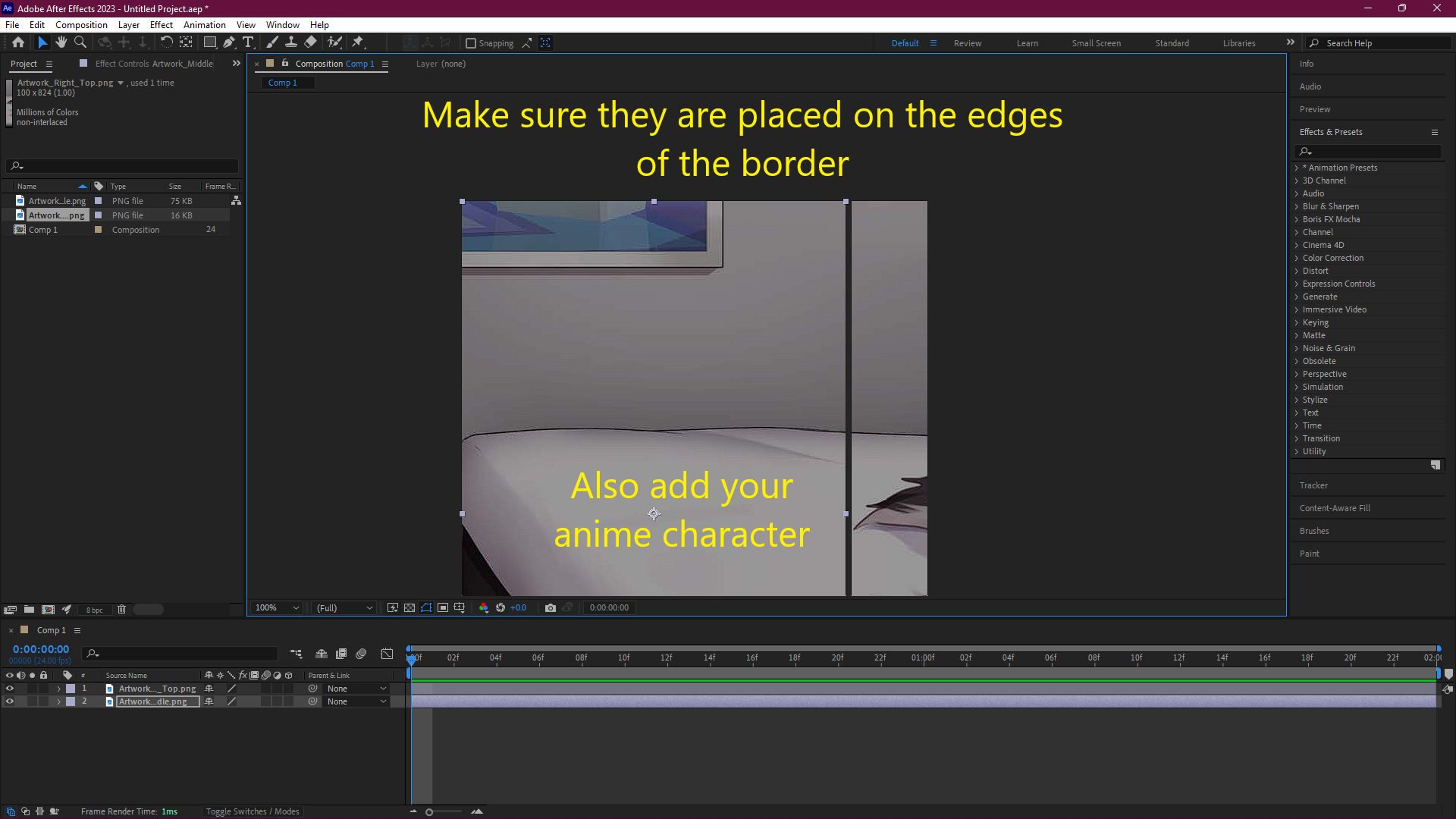Hide layer 1 Artwork Top.png with eye toggle
Screen dimensions: 1456x819
pos(10,689)
